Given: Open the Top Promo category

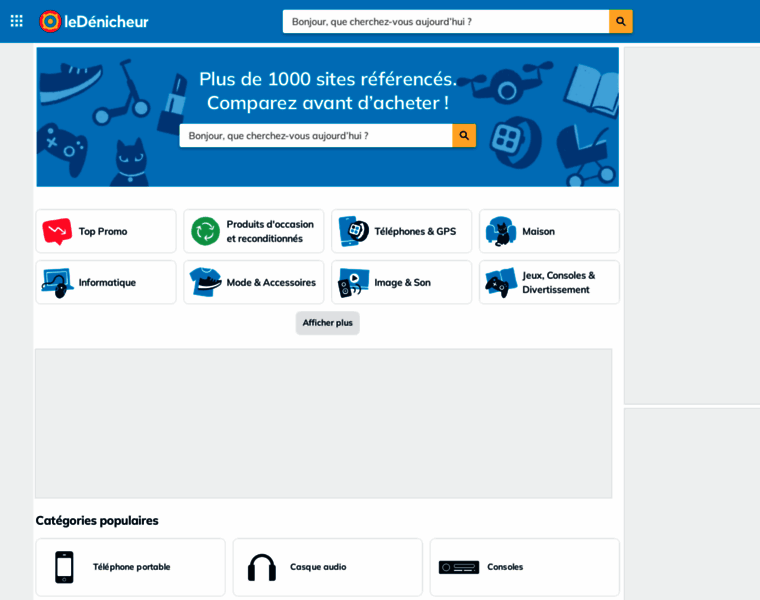Looking at the screenshot, I should [x=106, y=231].
